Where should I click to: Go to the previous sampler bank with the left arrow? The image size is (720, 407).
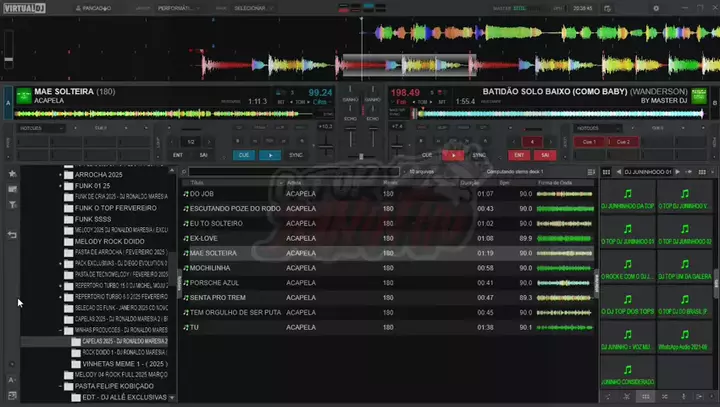619,172
